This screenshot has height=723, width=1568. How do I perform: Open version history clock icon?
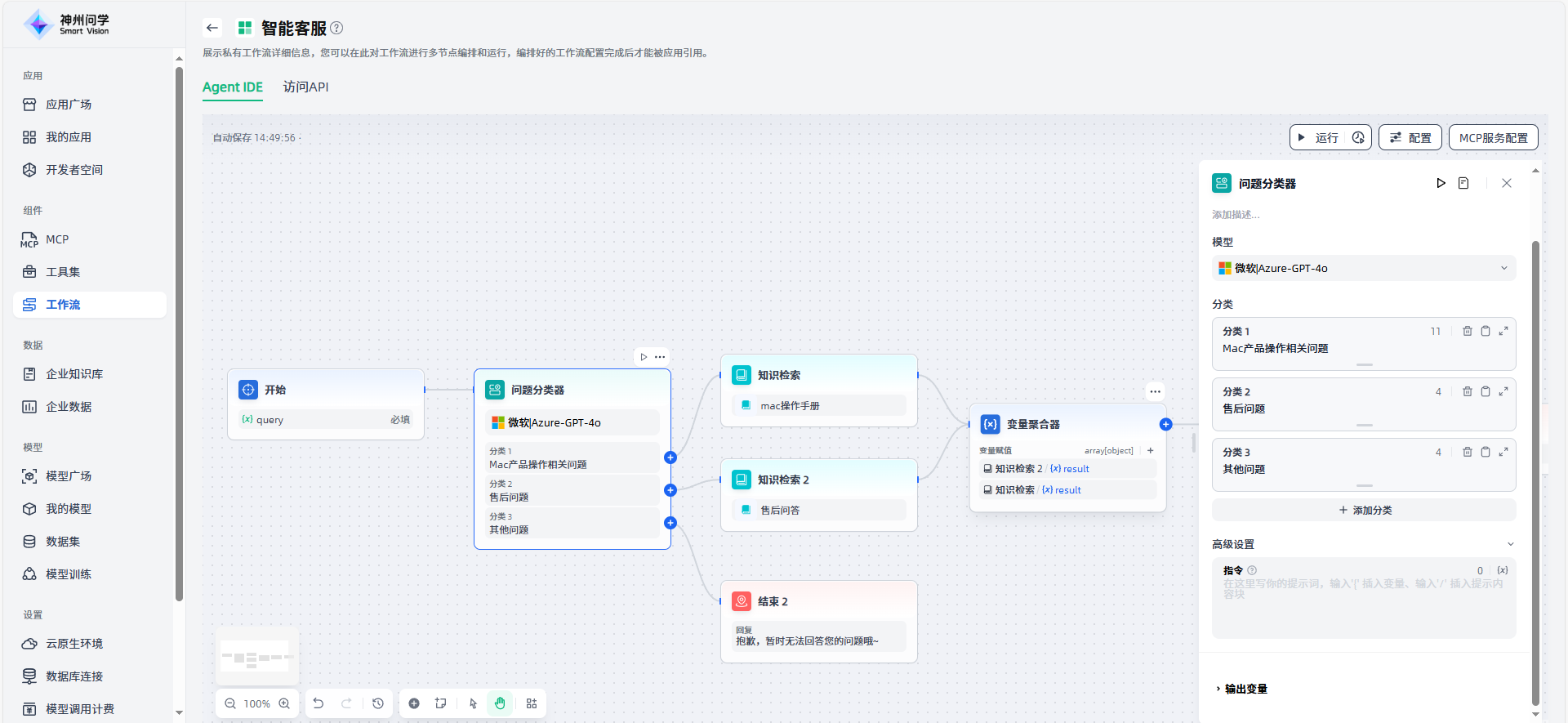coord(378,703)
